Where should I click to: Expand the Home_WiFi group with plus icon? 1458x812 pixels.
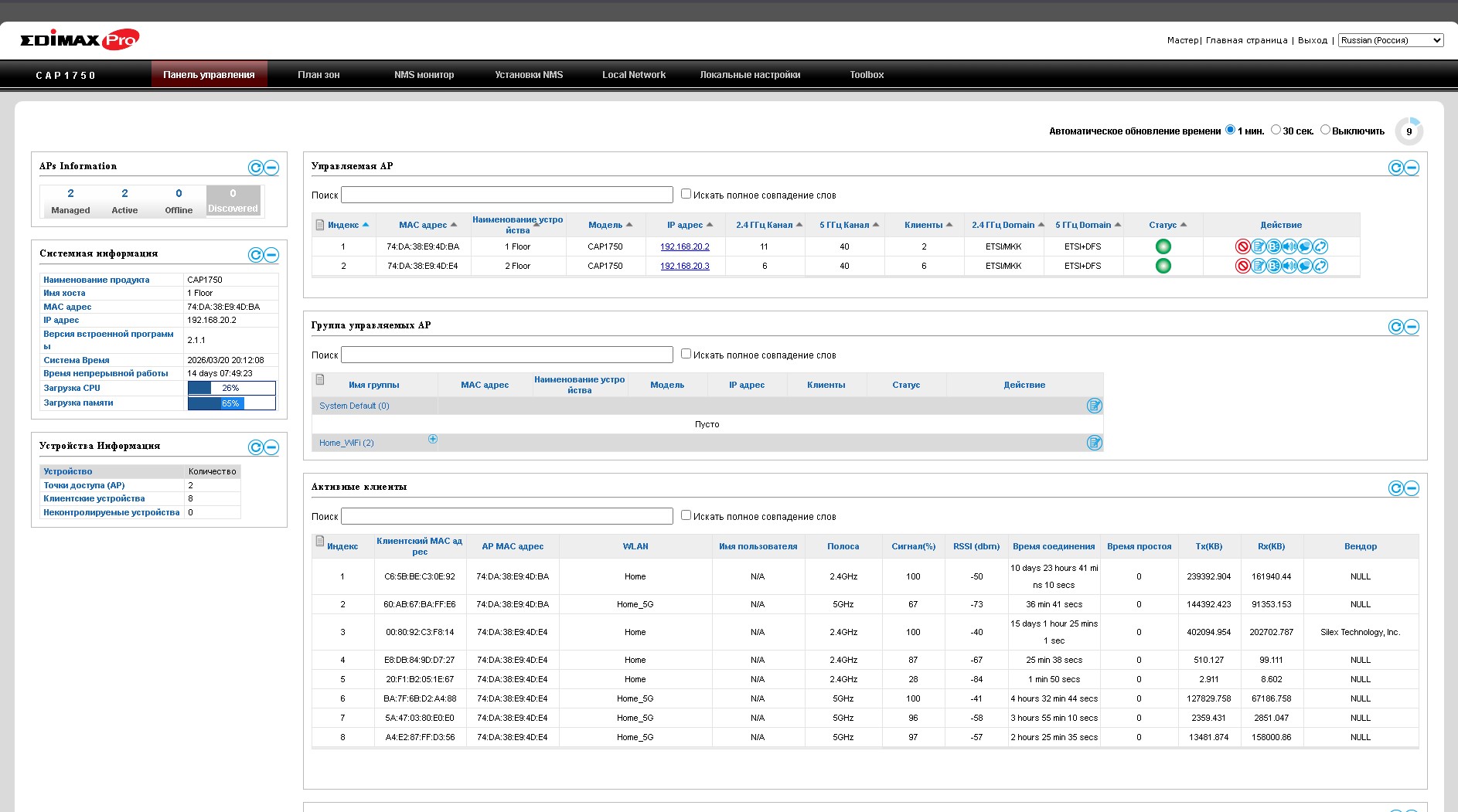click(x=433, y=439)
